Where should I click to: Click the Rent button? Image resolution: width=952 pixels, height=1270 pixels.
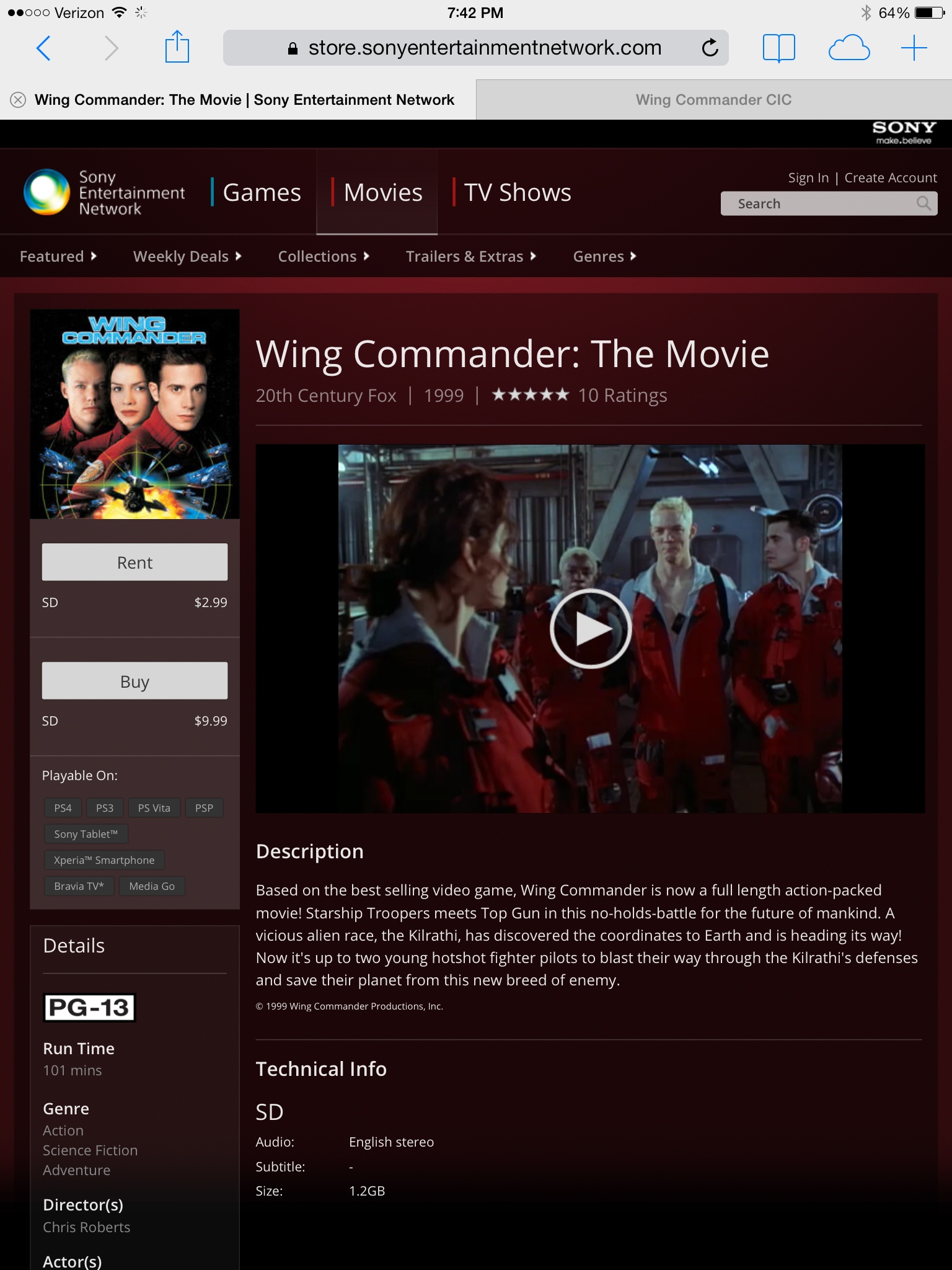click(x=134, y=562)
